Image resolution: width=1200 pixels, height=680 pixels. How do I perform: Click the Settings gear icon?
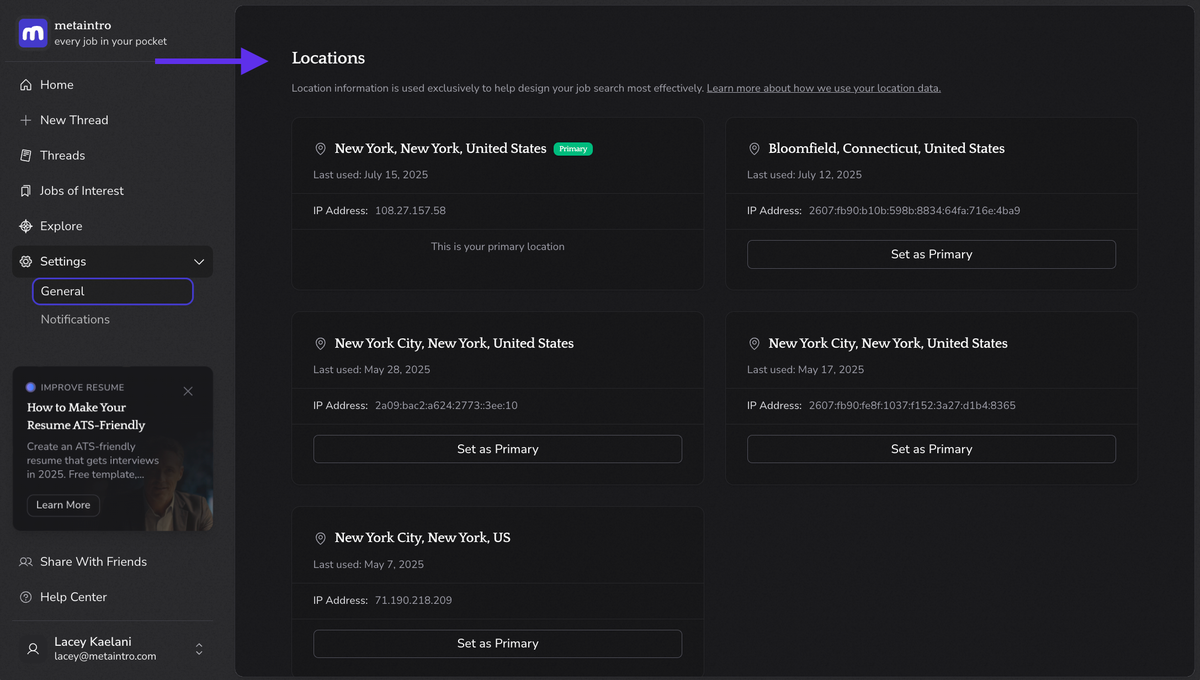(x=26, y=261)
